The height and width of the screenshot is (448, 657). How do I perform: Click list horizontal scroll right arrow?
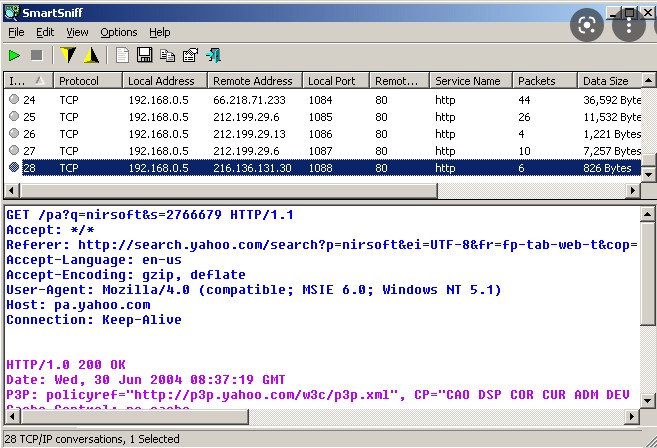click(x=634, y=191)
